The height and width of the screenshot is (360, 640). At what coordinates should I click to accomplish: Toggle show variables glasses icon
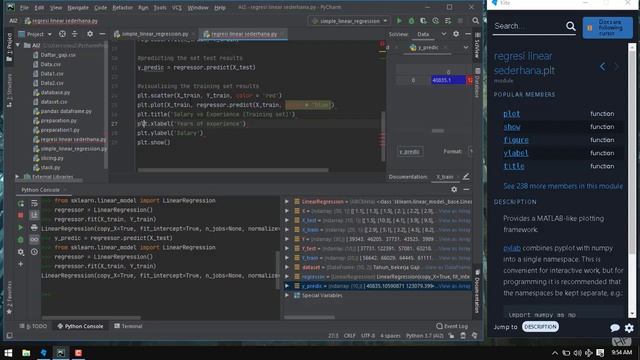point(34,240)
